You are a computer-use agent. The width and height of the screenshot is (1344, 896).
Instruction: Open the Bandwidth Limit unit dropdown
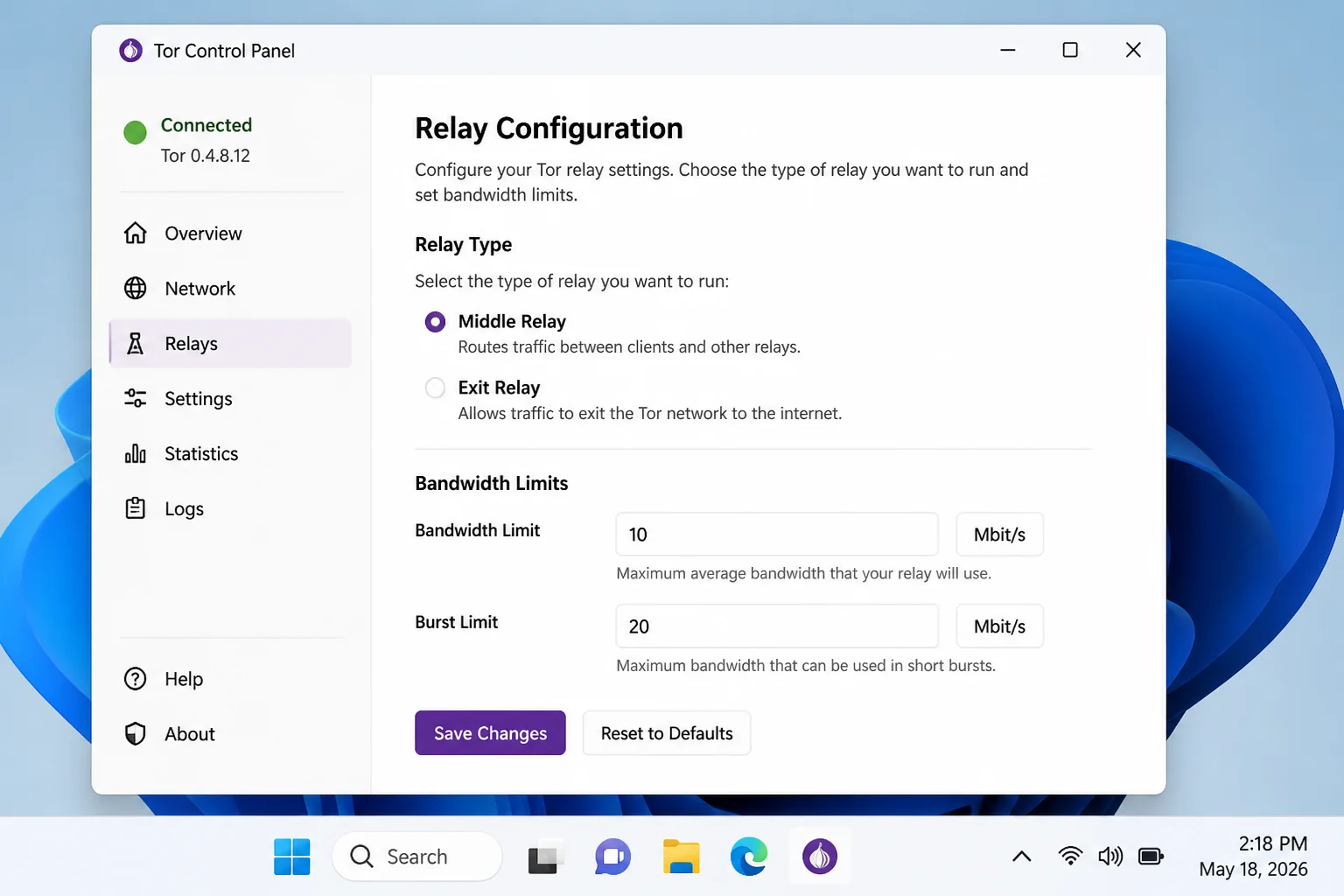999,534
